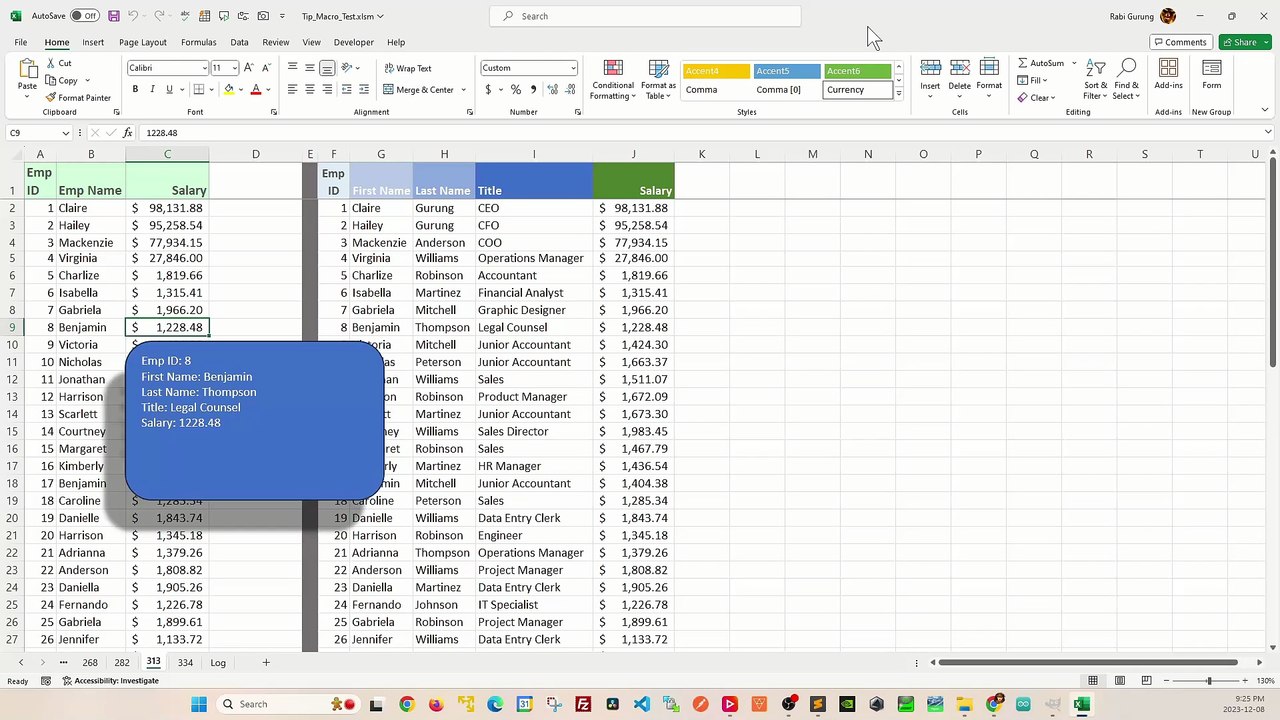Toggle Underline formatting
Screen dimensions: 1280x720
point(169,89)
